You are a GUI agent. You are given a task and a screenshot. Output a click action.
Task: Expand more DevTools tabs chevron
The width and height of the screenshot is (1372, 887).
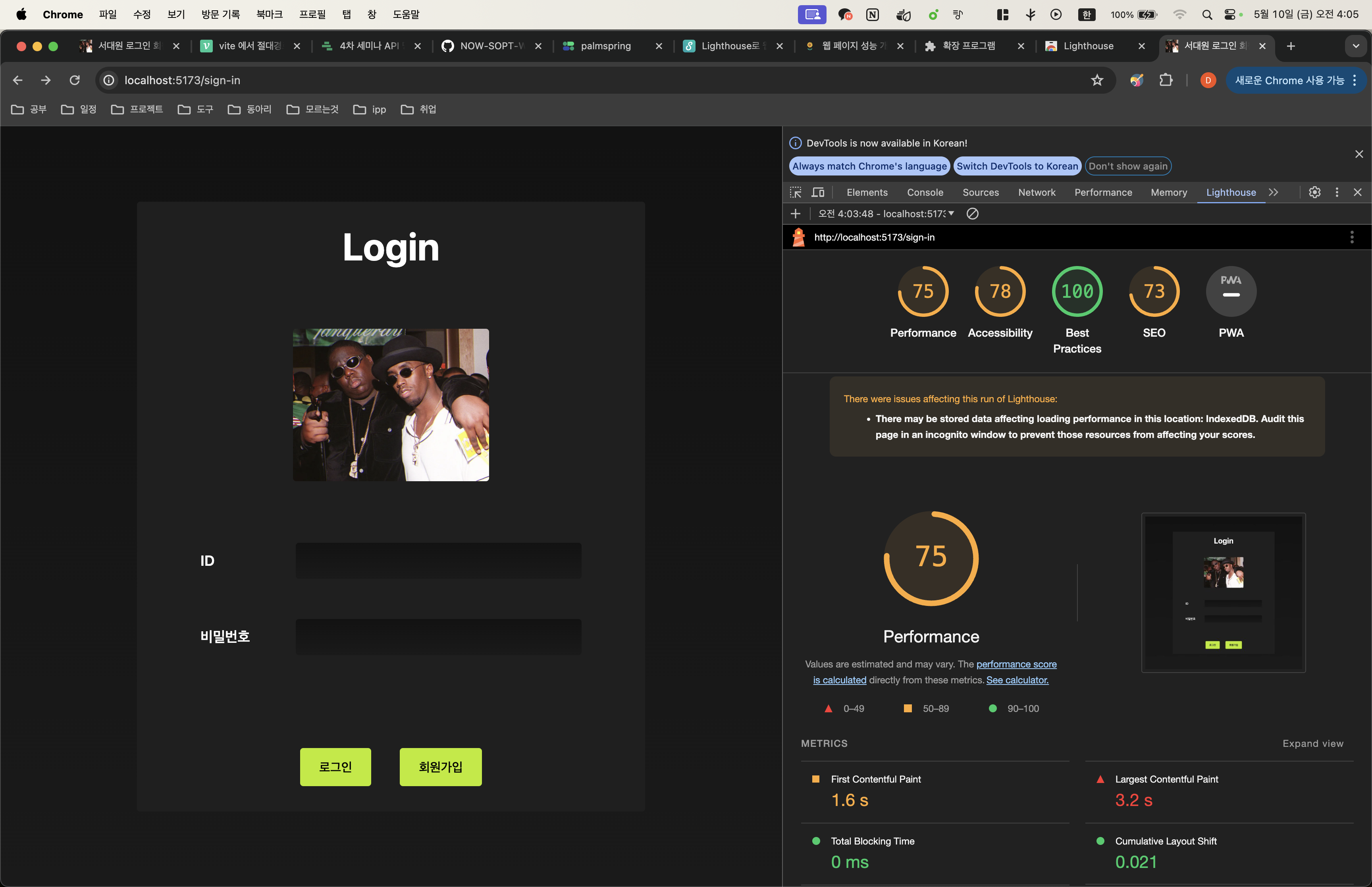pos(1274,193)
